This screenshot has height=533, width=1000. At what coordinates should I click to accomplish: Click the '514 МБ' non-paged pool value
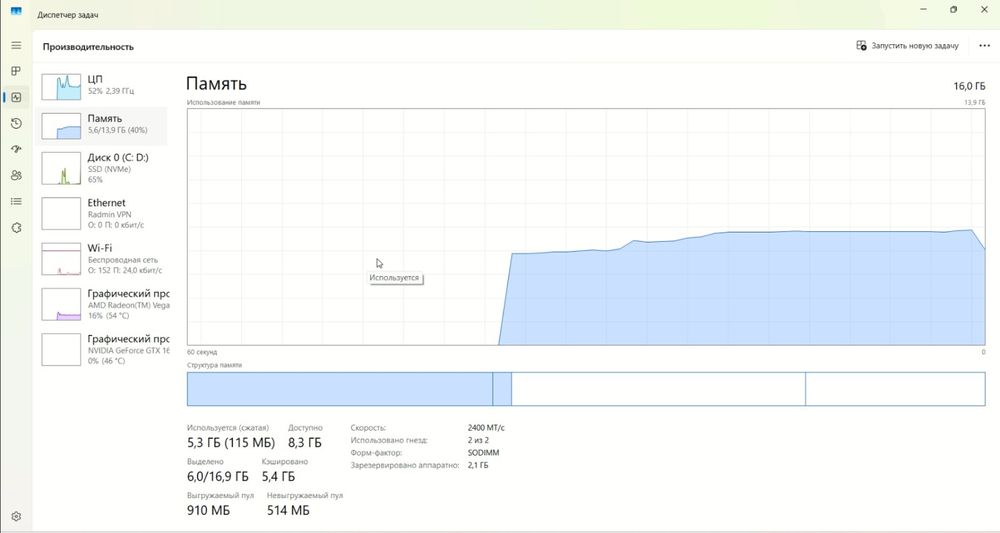pyautogui.click(x=288, y=510)
